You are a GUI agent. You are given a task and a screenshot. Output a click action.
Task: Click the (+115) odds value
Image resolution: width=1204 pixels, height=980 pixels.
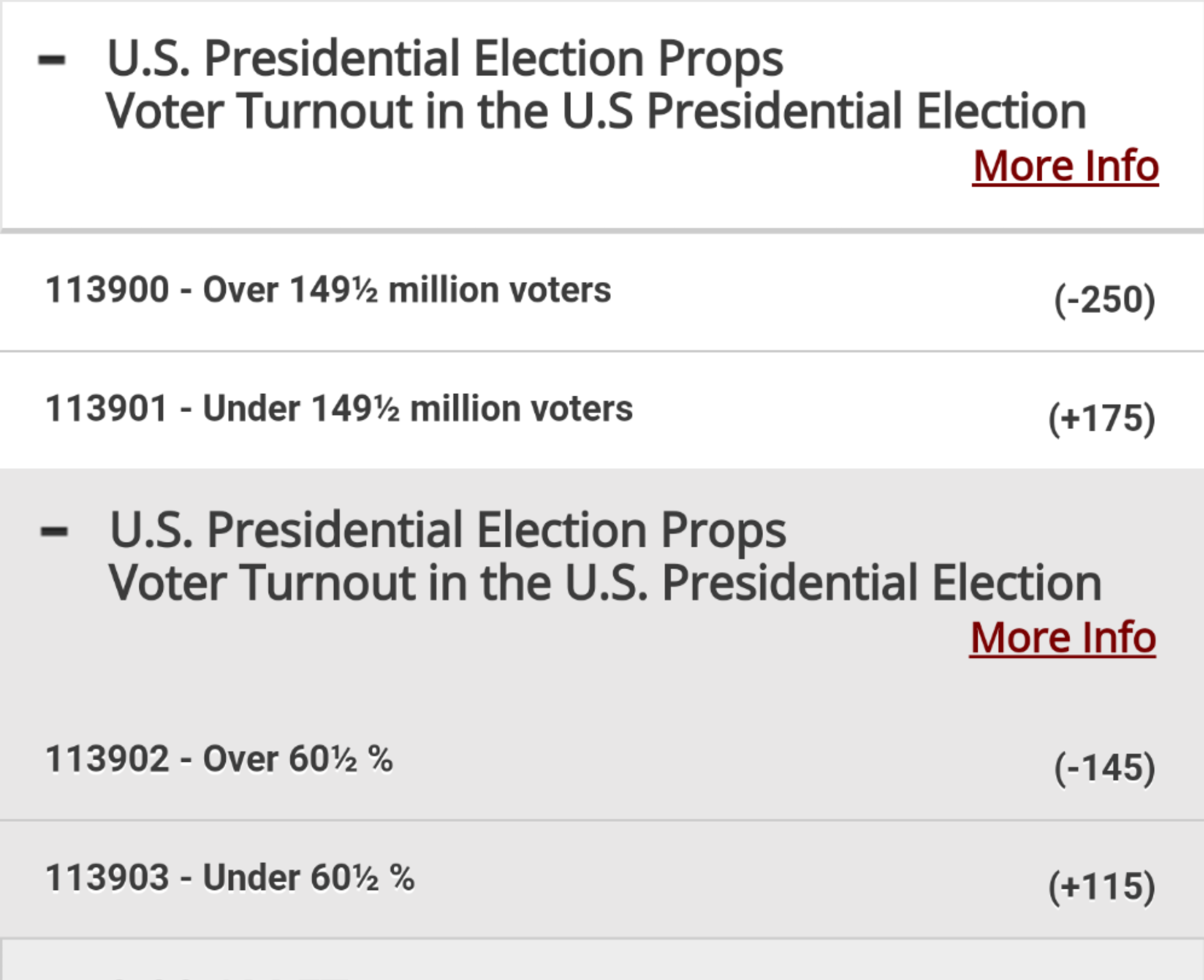coord(1102,887)
